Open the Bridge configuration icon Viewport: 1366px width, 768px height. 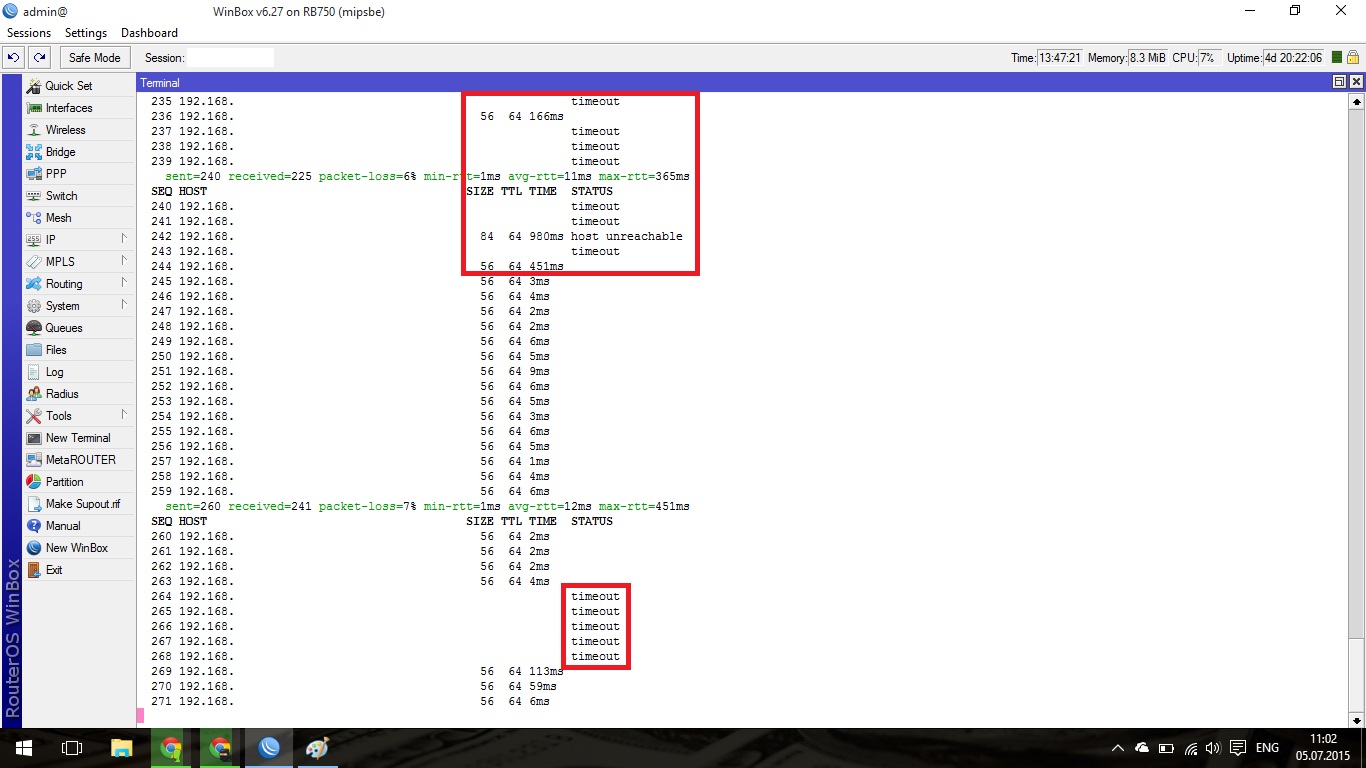pyautogui.click(x=35, y=152)
